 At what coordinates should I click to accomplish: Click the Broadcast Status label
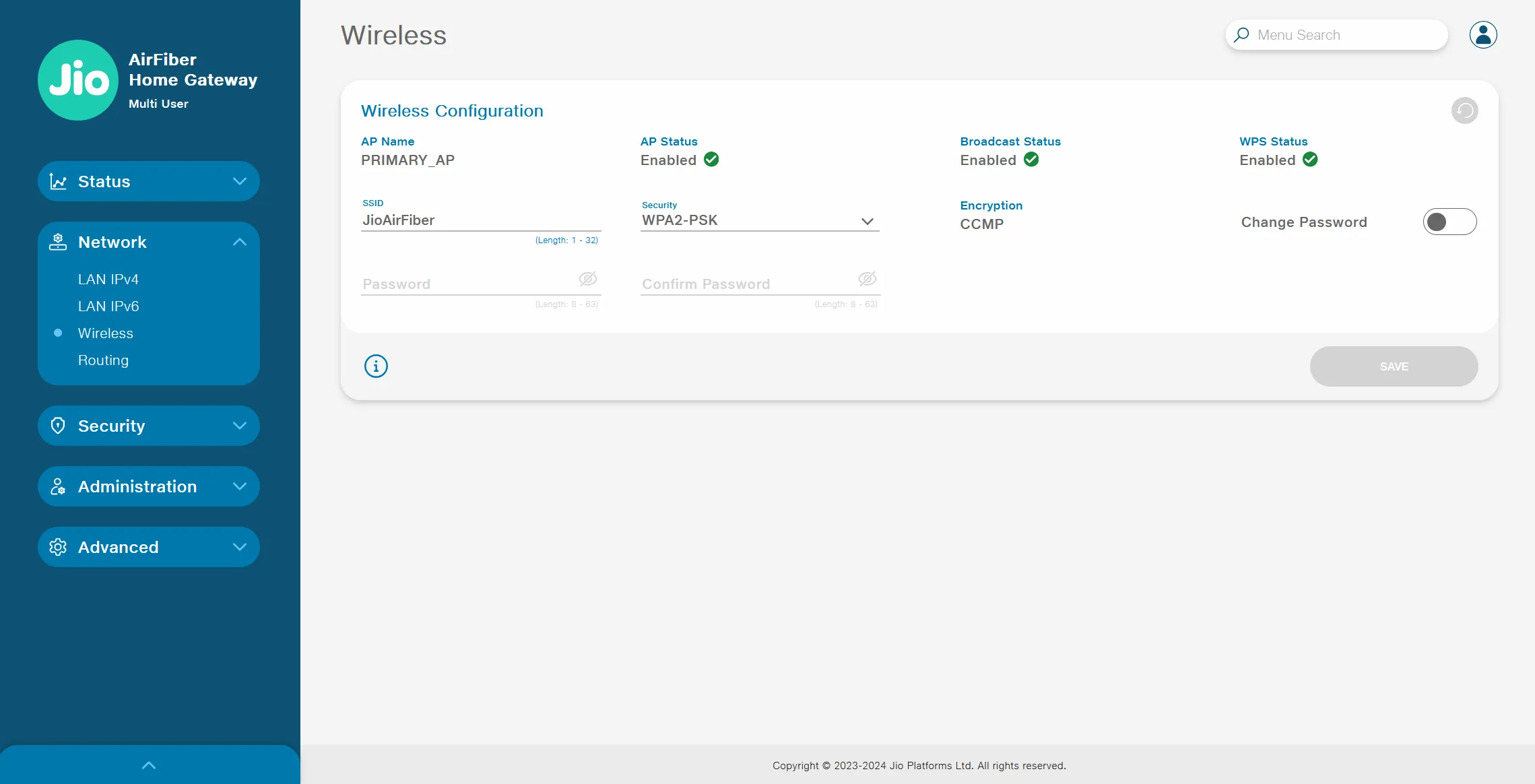pyautogui.click(x=1010, y=141)
